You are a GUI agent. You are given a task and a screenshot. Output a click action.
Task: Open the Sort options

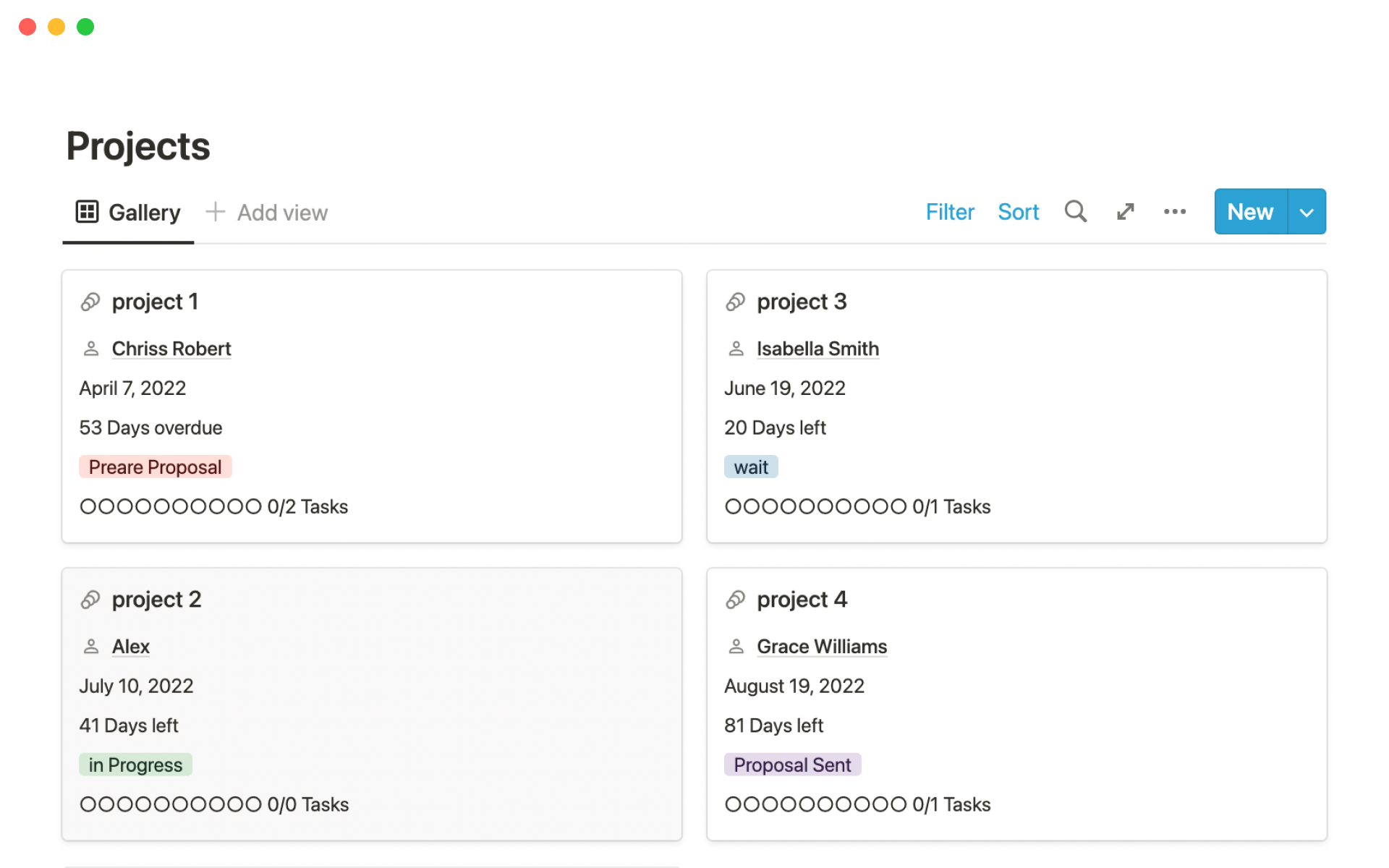[1018, 212]
